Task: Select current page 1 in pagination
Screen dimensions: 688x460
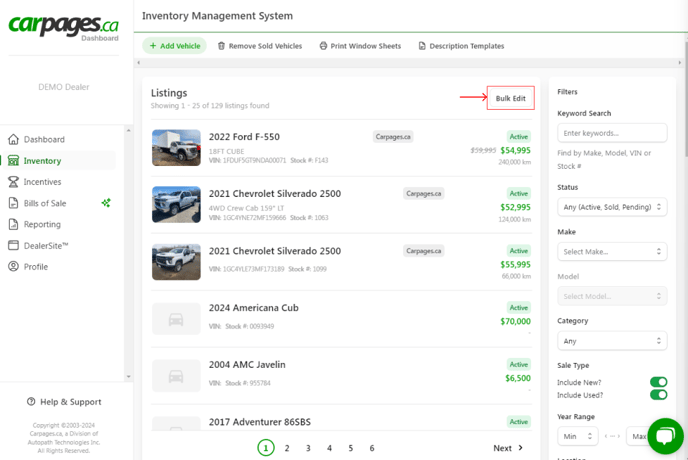Action: tap(265, 448)
